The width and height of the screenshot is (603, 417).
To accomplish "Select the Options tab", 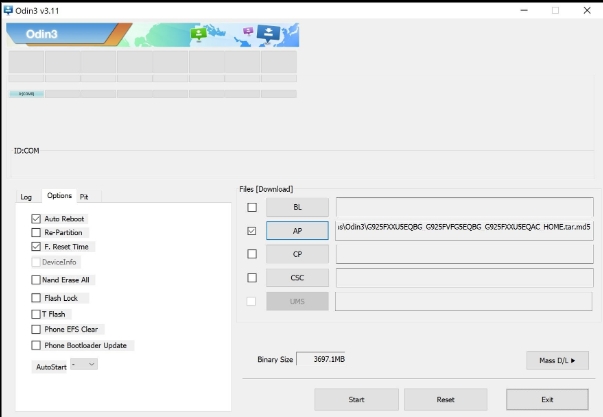I will click(x=59, y=195).
